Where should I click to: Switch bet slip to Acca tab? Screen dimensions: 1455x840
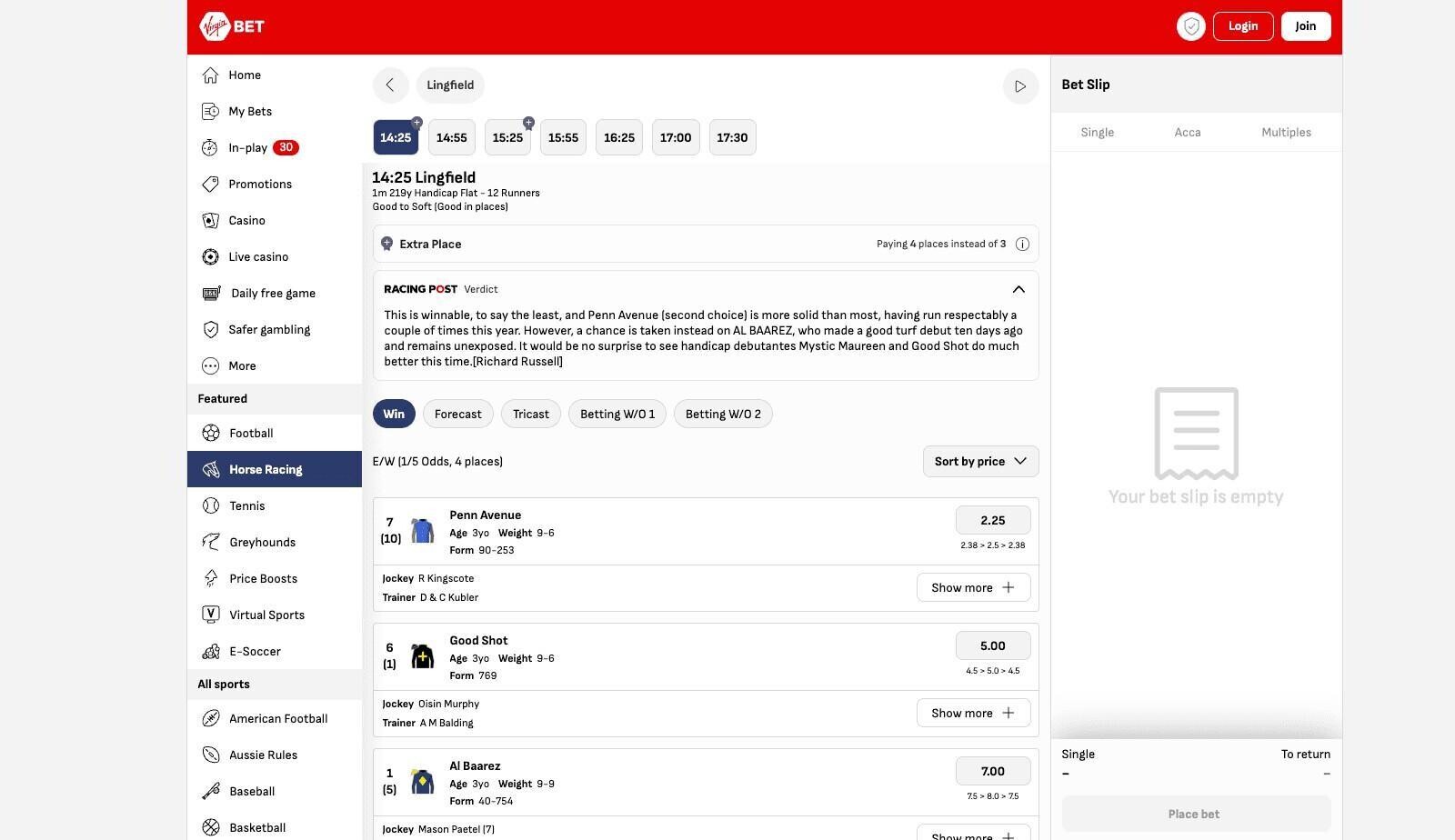tap(1188, 132)
